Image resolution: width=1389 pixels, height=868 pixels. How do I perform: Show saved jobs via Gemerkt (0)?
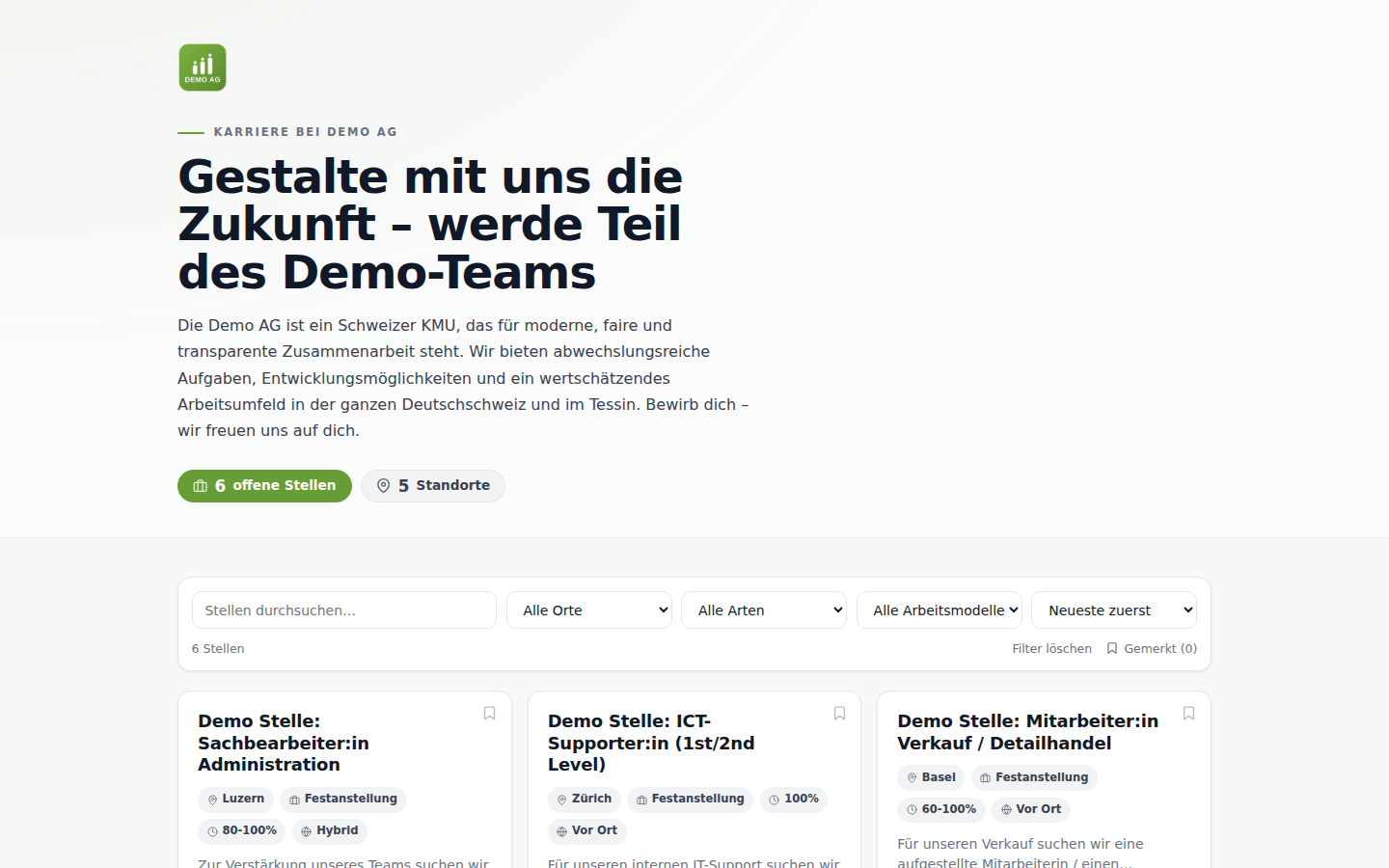pyautogui.click(x=1152, y=649)
